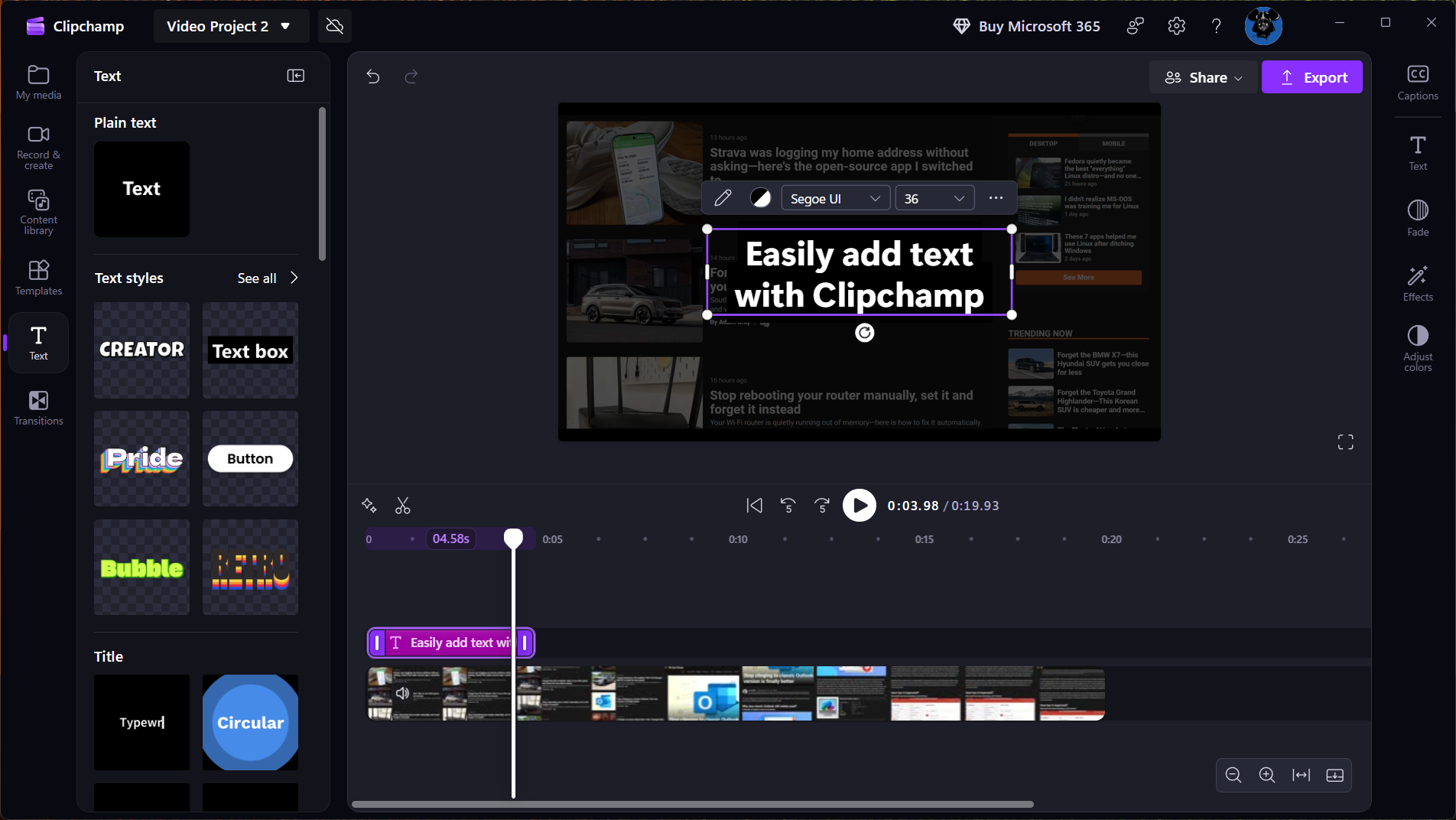The image size is (1456, 820).
Task: Open the Help menu
Action: click(x=1217, y=26)
